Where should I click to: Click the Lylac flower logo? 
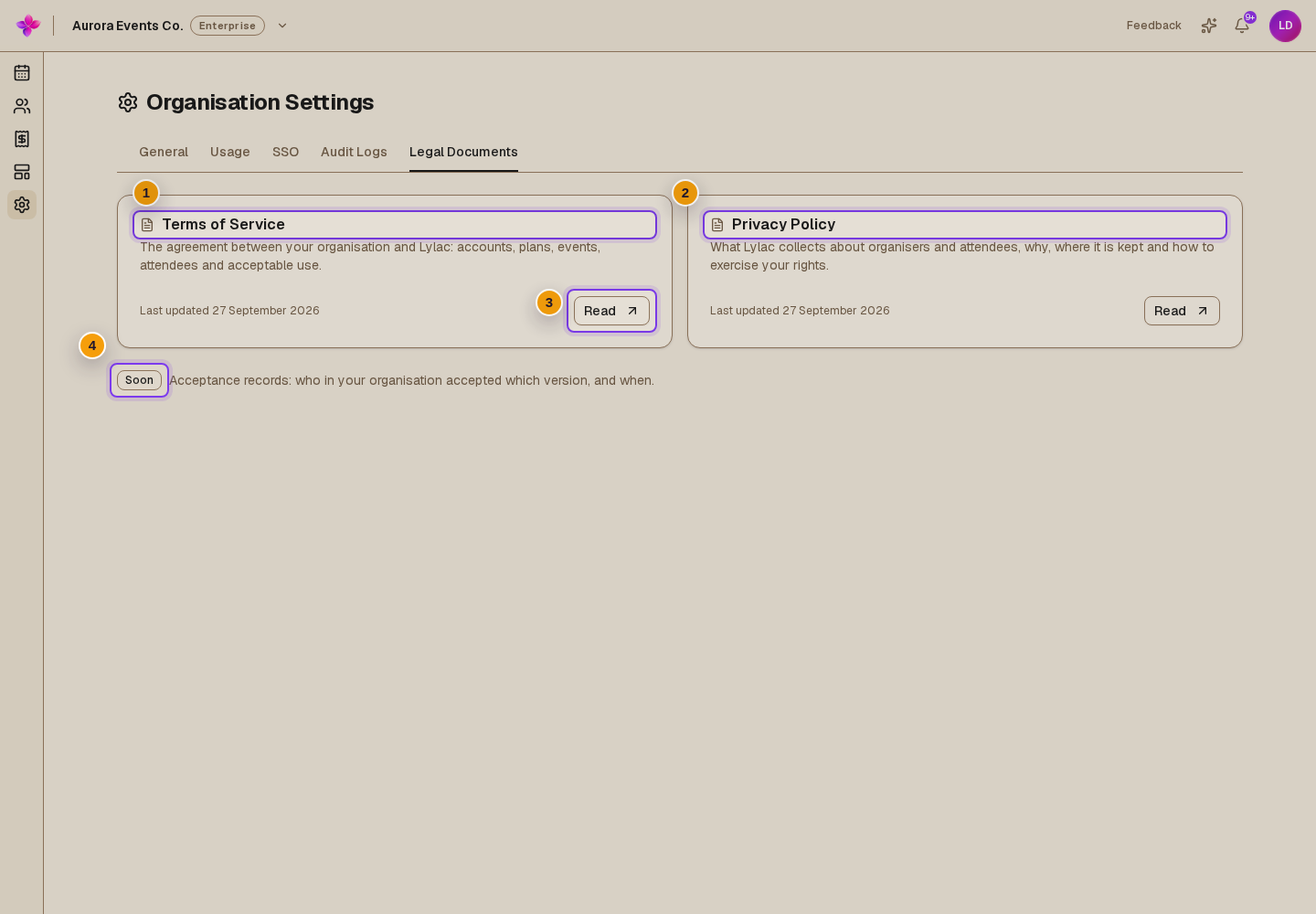28,26
